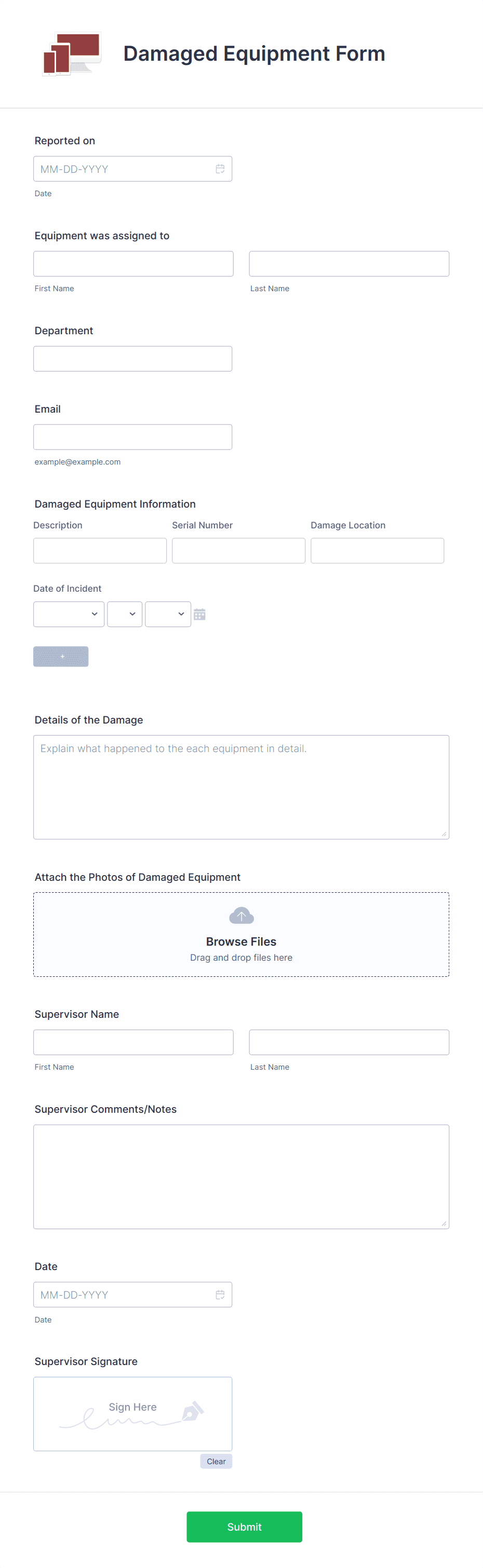The image size is (483, 1568).
Task: Click the calendar icon in the Reported on field
Action: [220, 169]
